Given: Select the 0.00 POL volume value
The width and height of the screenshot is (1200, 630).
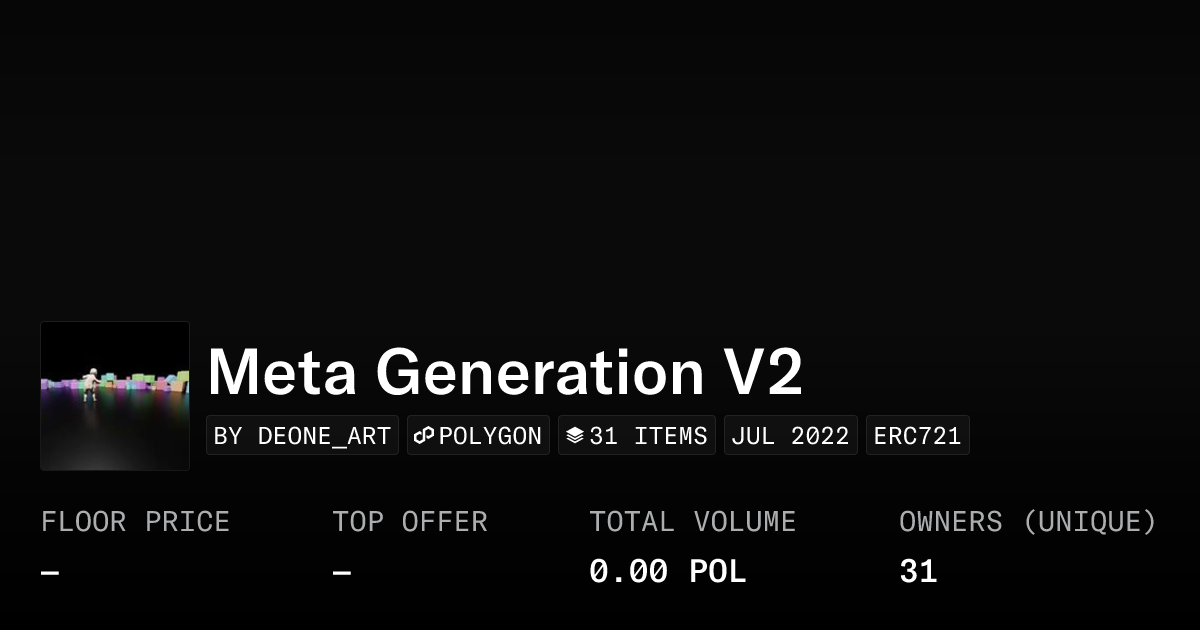Looking at the screenshot, I should (667, 572).
